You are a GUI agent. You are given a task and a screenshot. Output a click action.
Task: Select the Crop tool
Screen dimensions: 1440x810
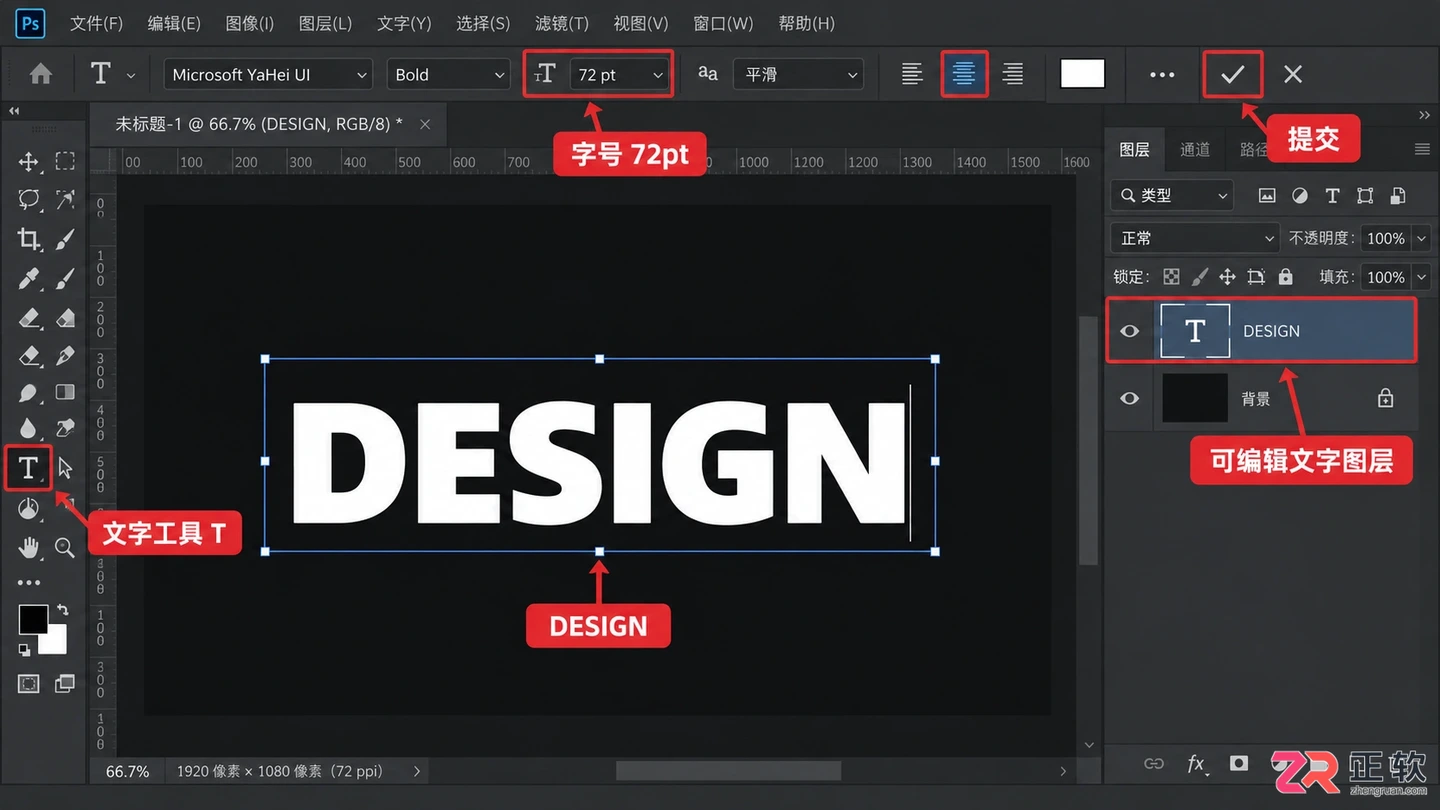(x=28, y=239)
